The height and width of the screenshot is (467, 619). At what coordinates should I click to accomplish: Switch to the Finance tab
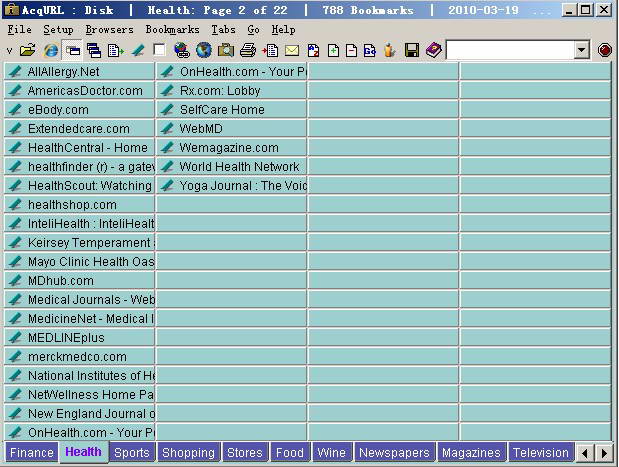32,452
